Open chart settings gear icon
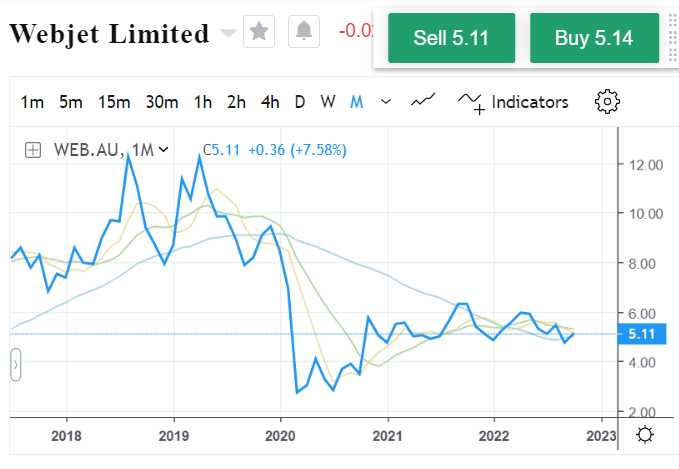The width and height of the screenshot is (679, 469). pos(607,102)
